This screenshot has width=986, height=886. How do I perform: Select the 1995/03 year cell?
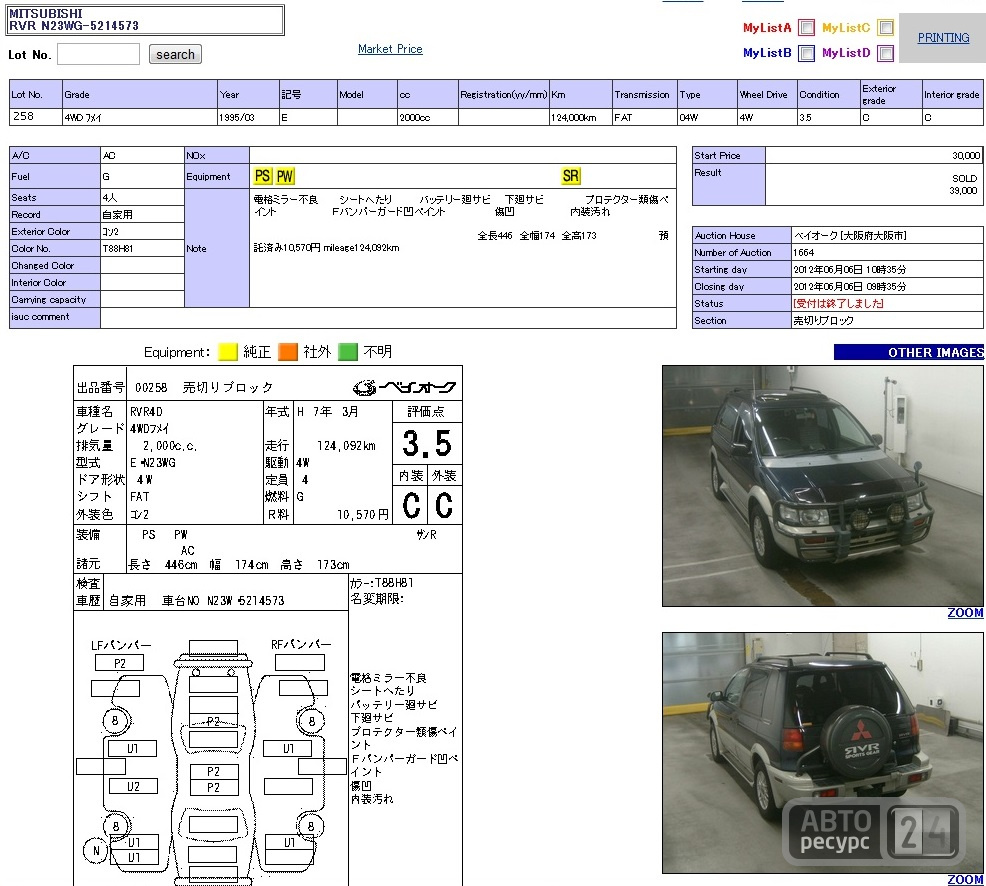click(x=248, y=117)
